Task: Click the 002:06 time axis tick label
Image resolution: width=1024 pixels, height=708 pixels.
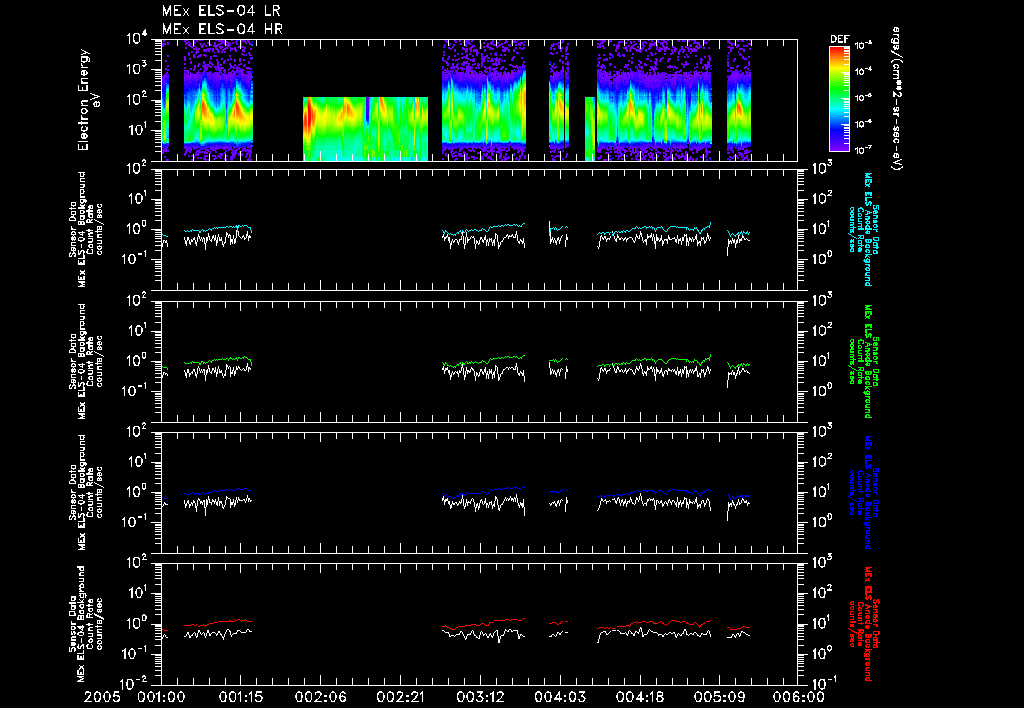Action: [x=320, y=697]
